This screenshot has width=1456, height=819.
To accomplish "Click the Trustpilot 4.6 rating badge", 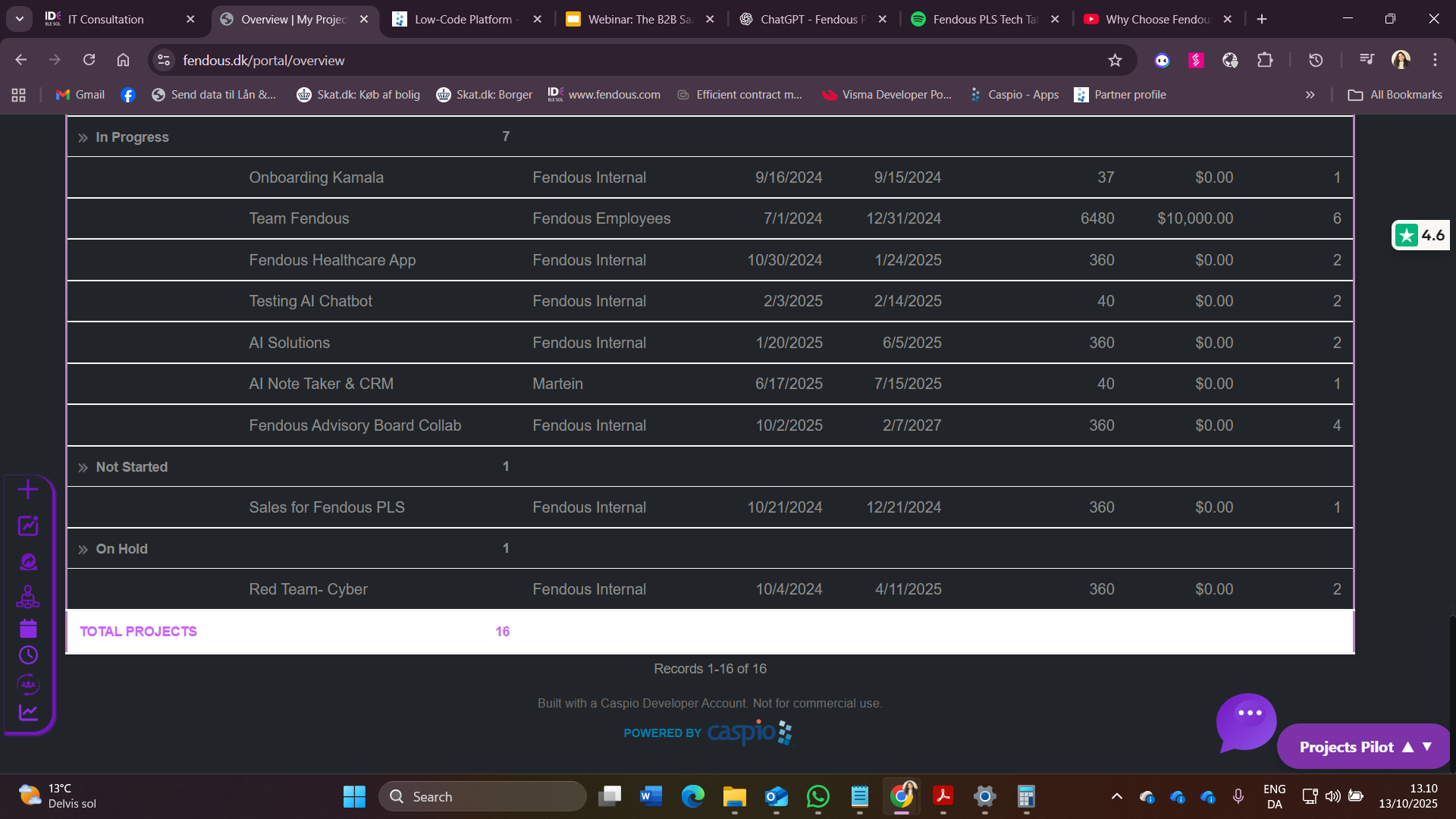I will pyautogui.click(x=1420, y=235).
